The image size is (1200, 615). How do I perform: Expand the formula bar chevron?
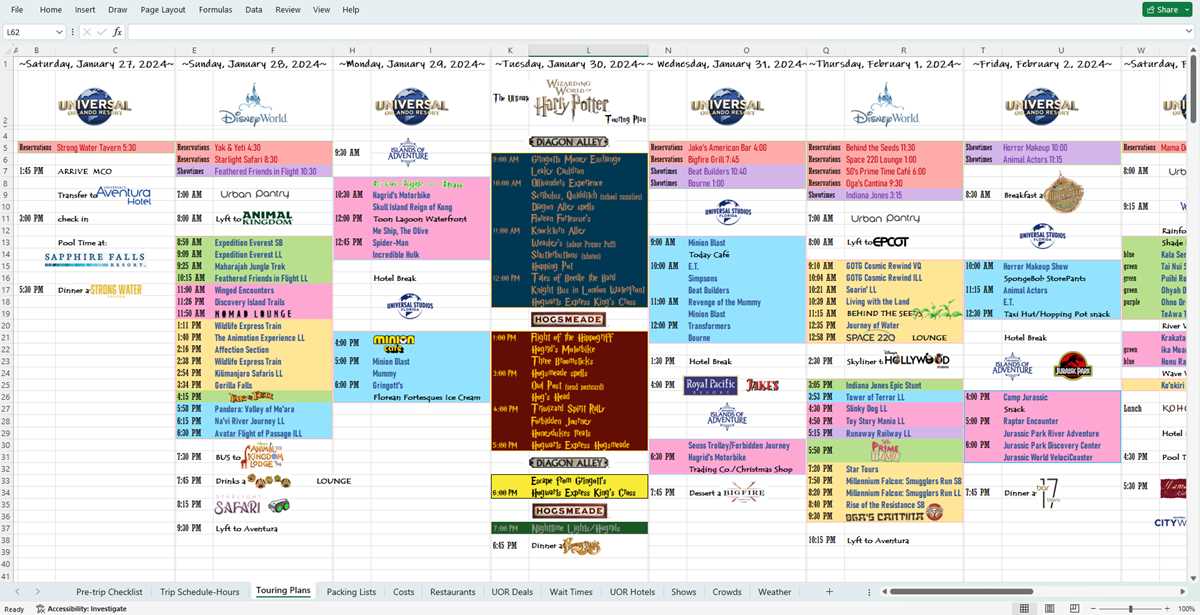click(1191, 32)
